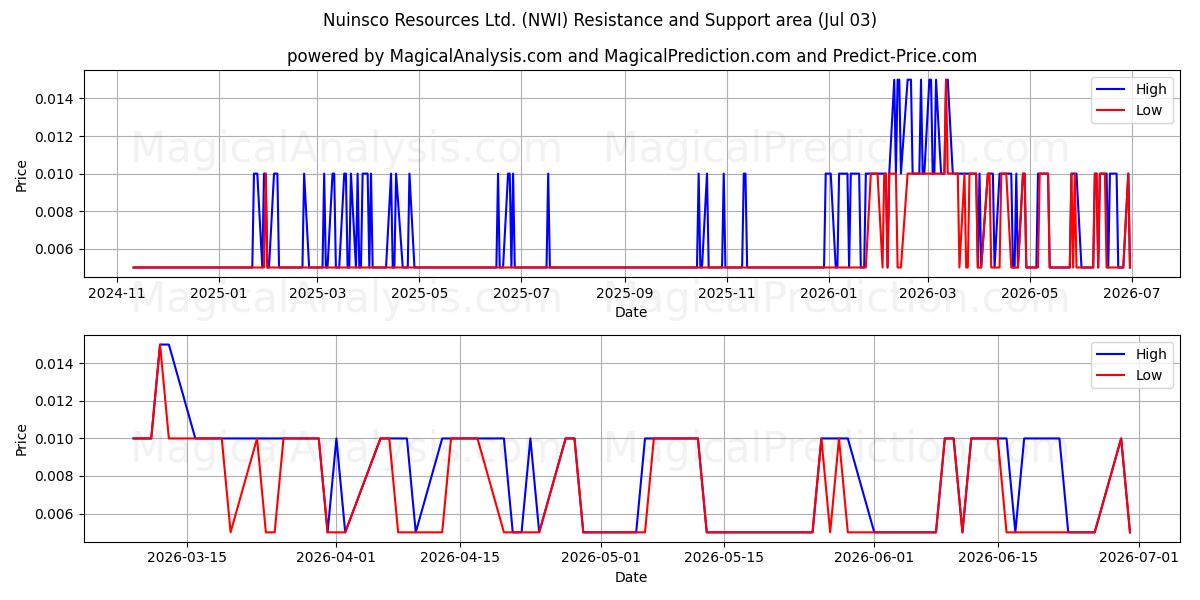Click the '0.008' y-axis tick in bottom chart
Image resolution: width=1200 pixels, height=600 pixels.
point(58,476)
